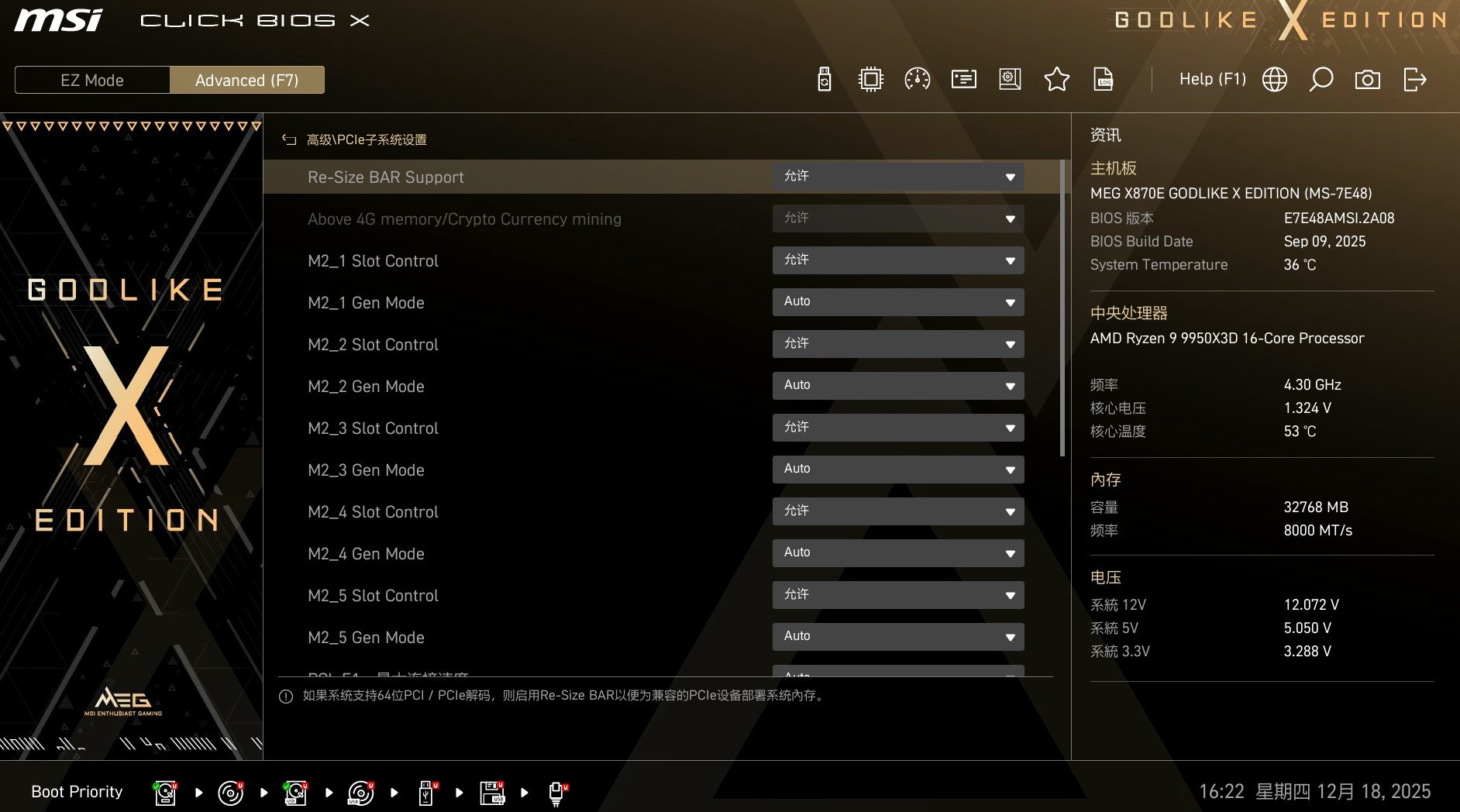The height and width of the screenshot is (812, 1460).
Task: Click the CPU chip icon in toolbar
Action: coord(871,79)
